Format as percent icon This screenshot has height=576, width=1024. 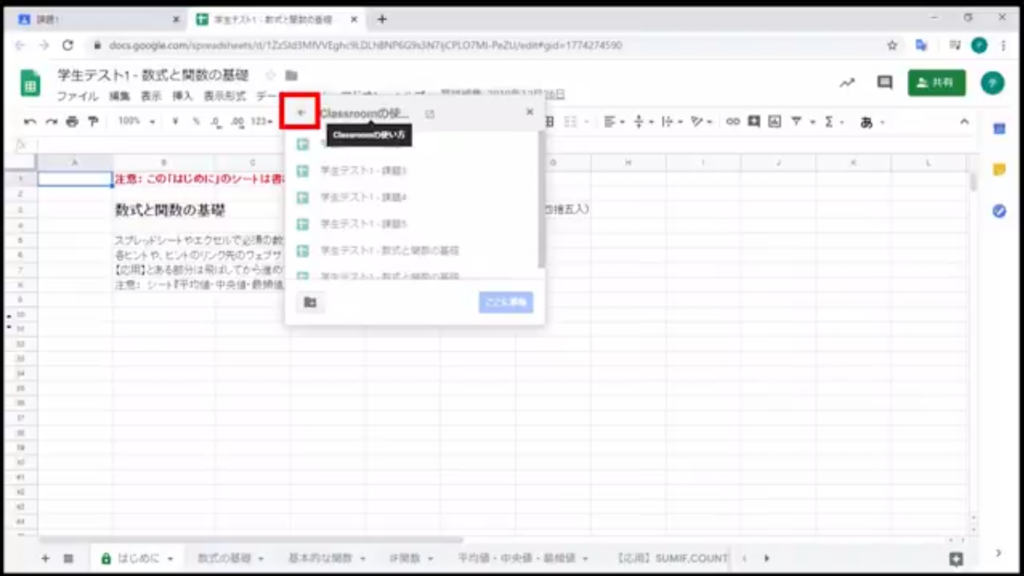[196, 121]
